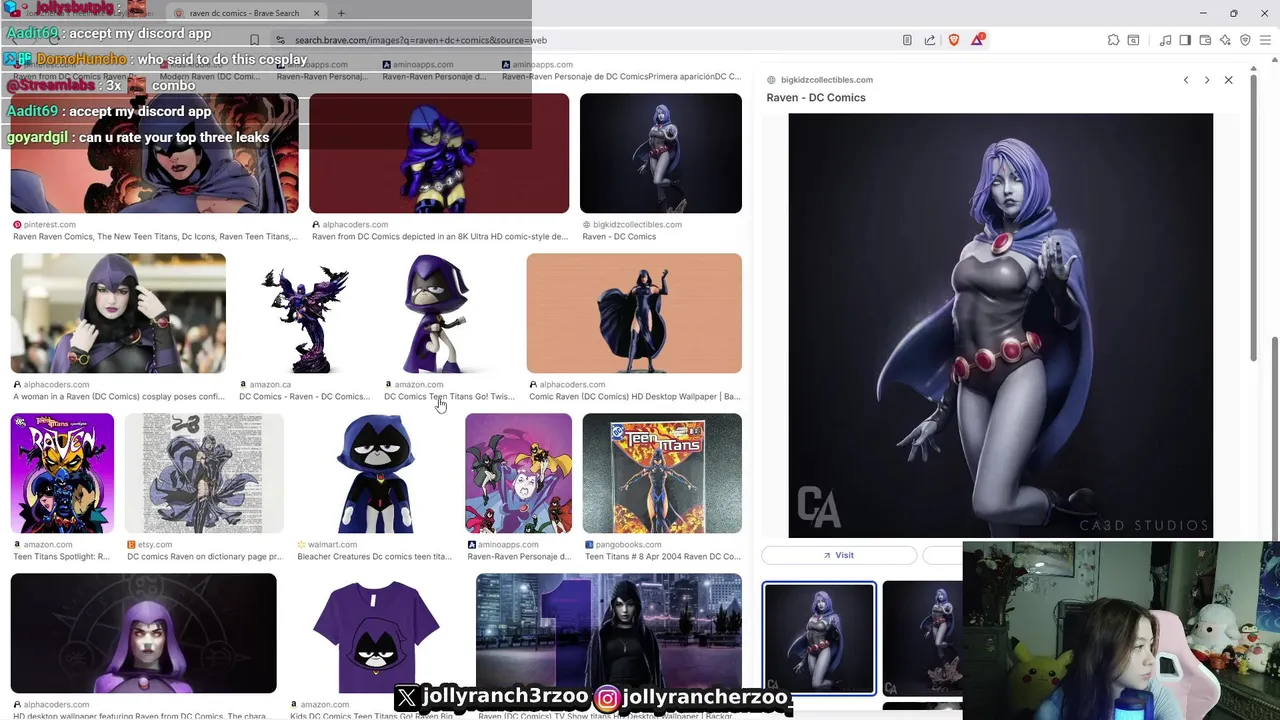Click the Visit button under the preview

pos(839,555)
